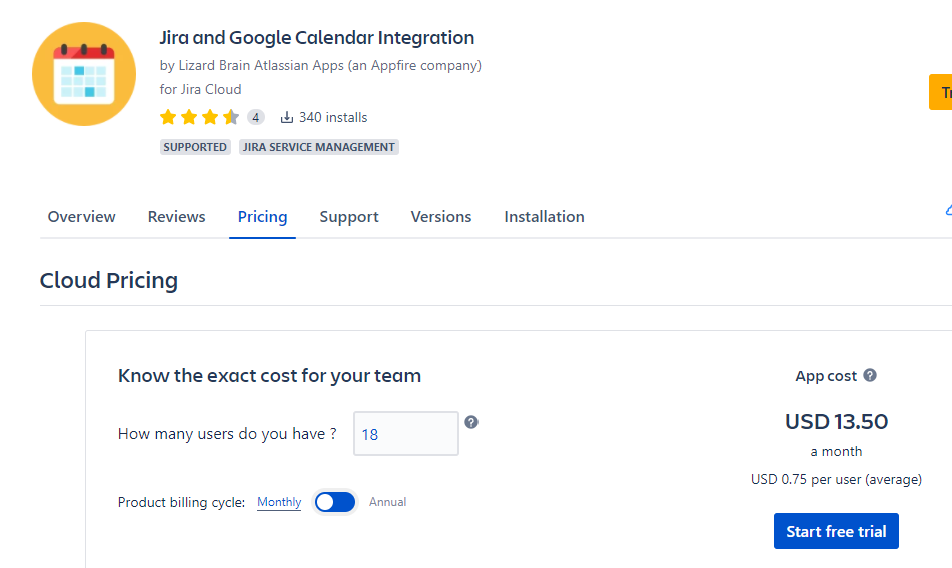The height and width of the screenshot is (568, 952).
Task: Click the SUPPORTED badge
Action: coord(195,147)
